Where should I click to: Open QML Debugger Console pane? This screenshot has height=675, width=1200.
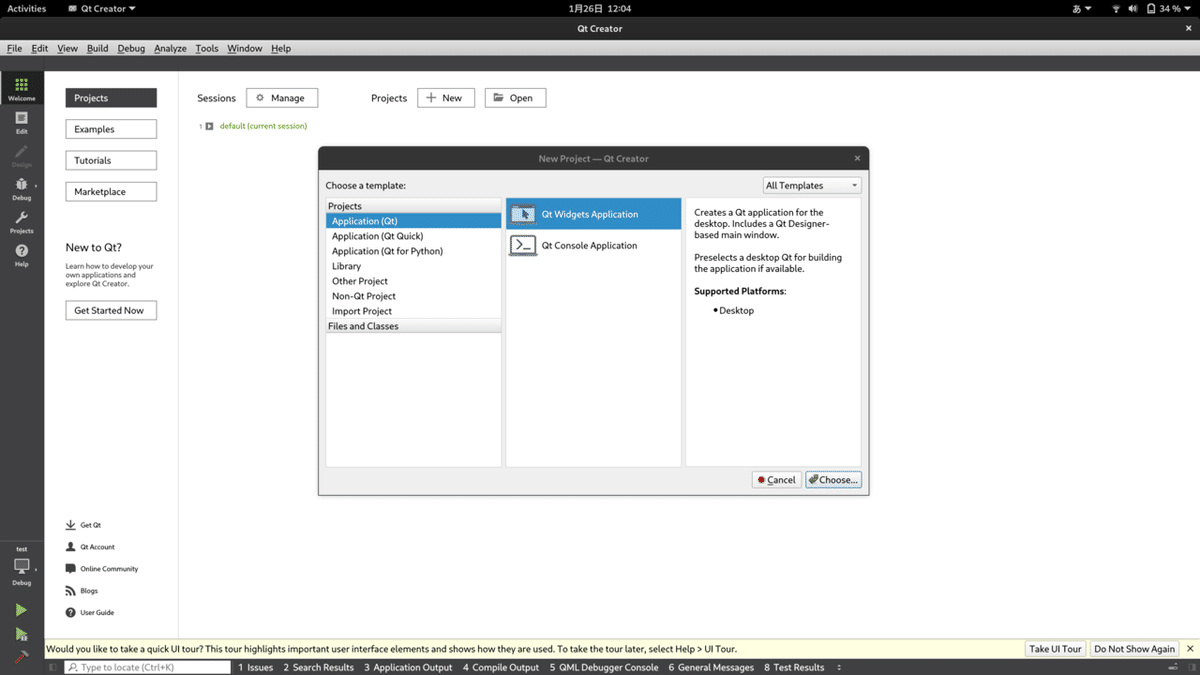click(x=604, y=667)
